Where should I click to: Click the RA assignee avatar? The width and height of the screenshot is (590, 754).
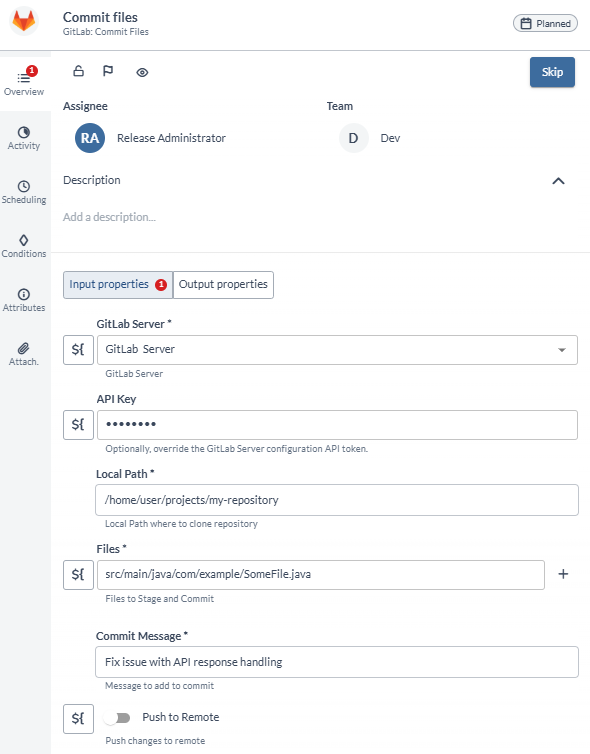click(x=90, y=138)
